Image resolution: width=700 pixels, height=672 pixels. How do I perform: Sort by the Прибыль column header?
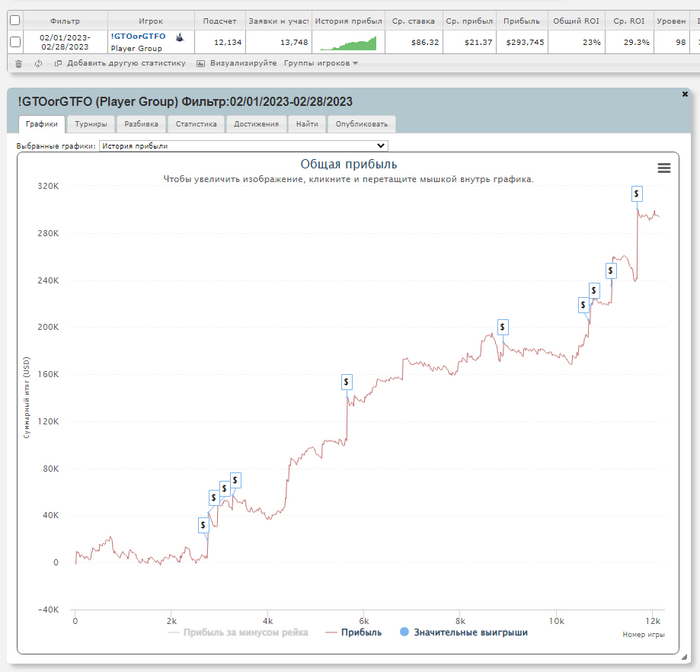(x=521, y=21)
